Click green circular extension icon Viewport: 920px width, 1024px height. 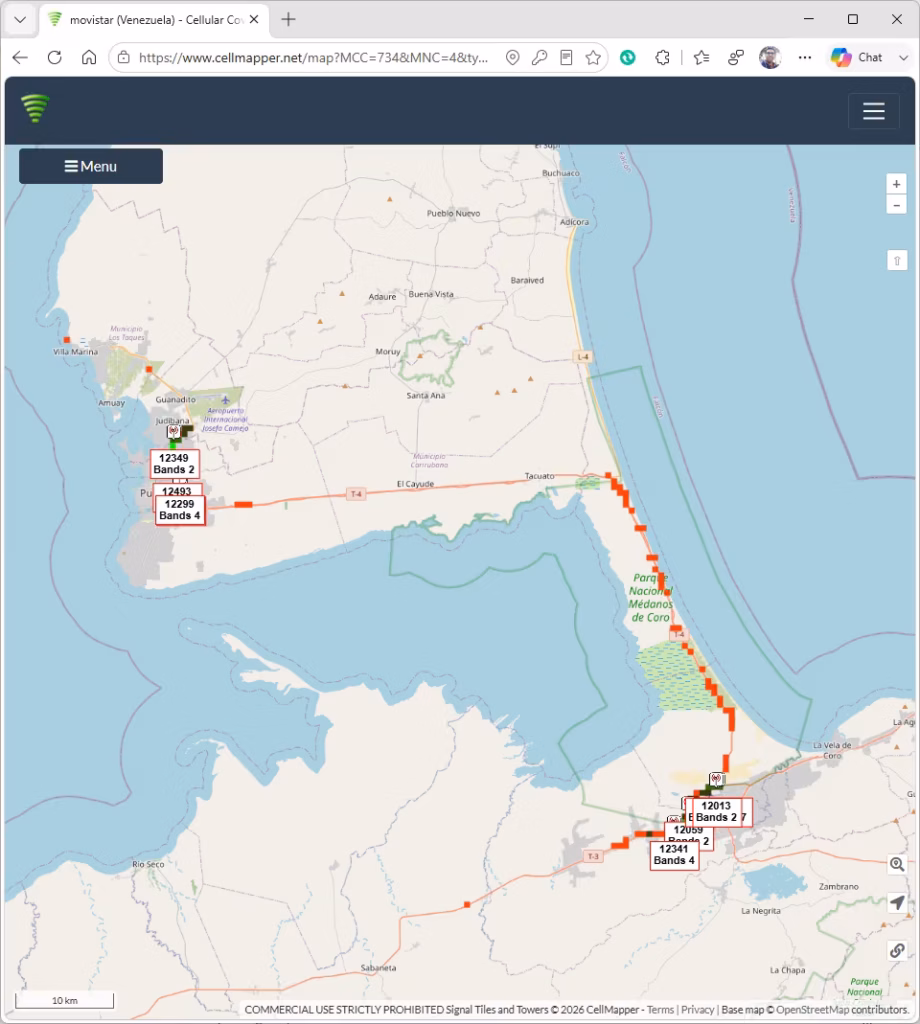[x=627, y=57]
